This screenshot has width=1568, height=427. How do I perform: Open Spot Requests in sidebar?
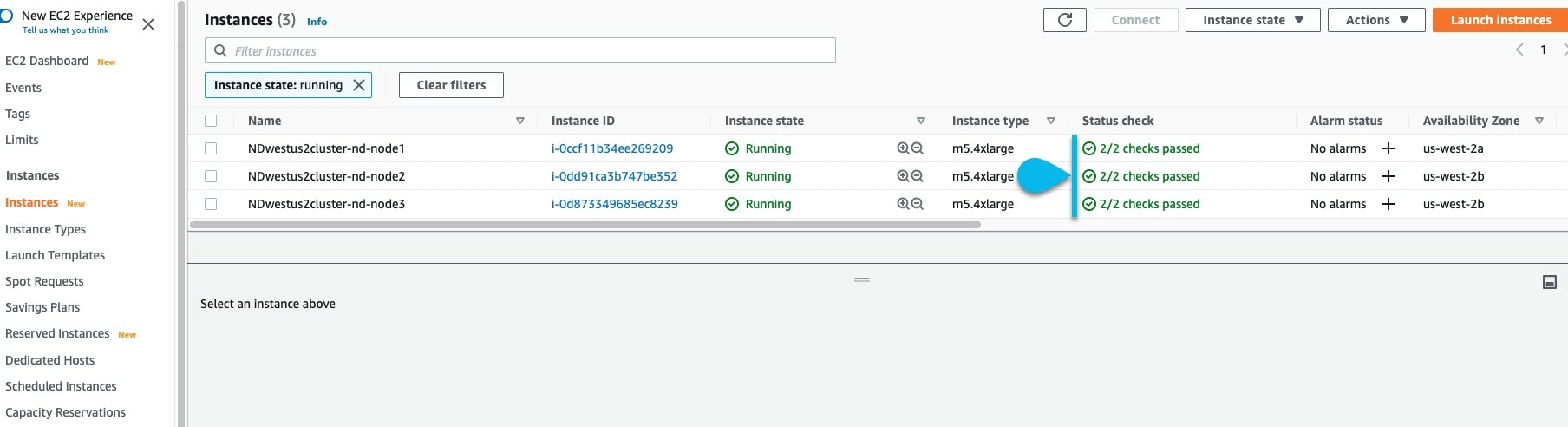coord(44,281)
